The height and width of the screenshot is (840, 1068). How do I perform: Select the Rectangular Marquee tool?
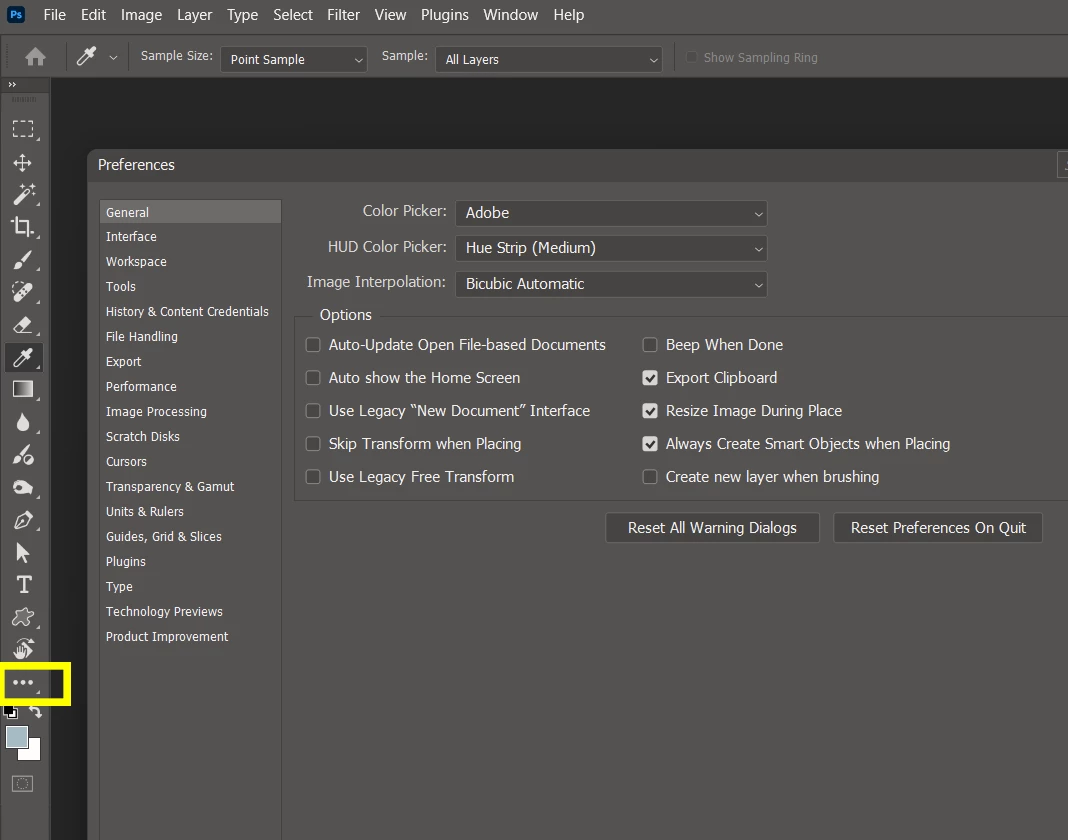pos(23,129)
